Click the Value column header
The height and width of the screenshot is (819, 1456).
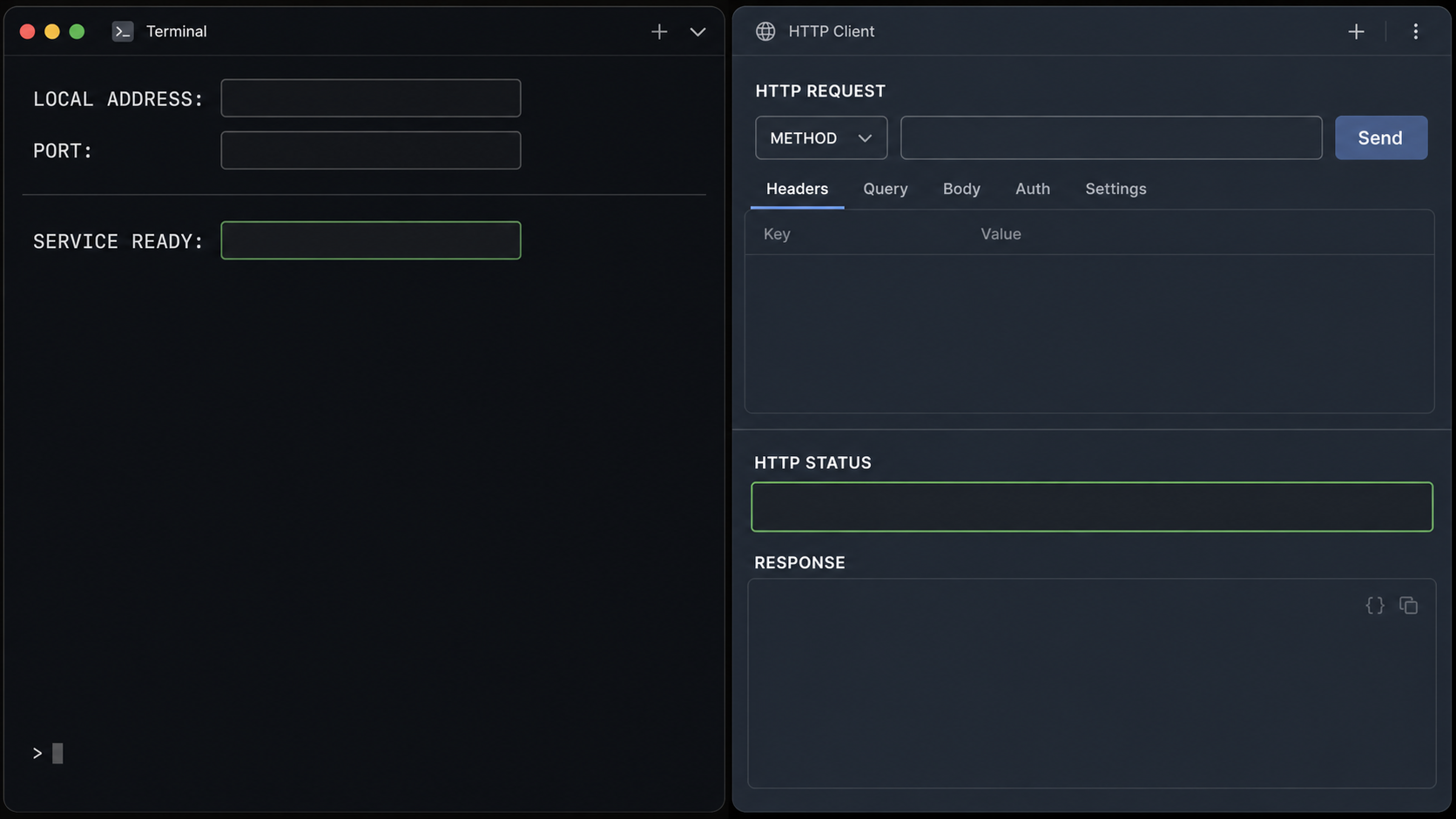pos(1001,233)
